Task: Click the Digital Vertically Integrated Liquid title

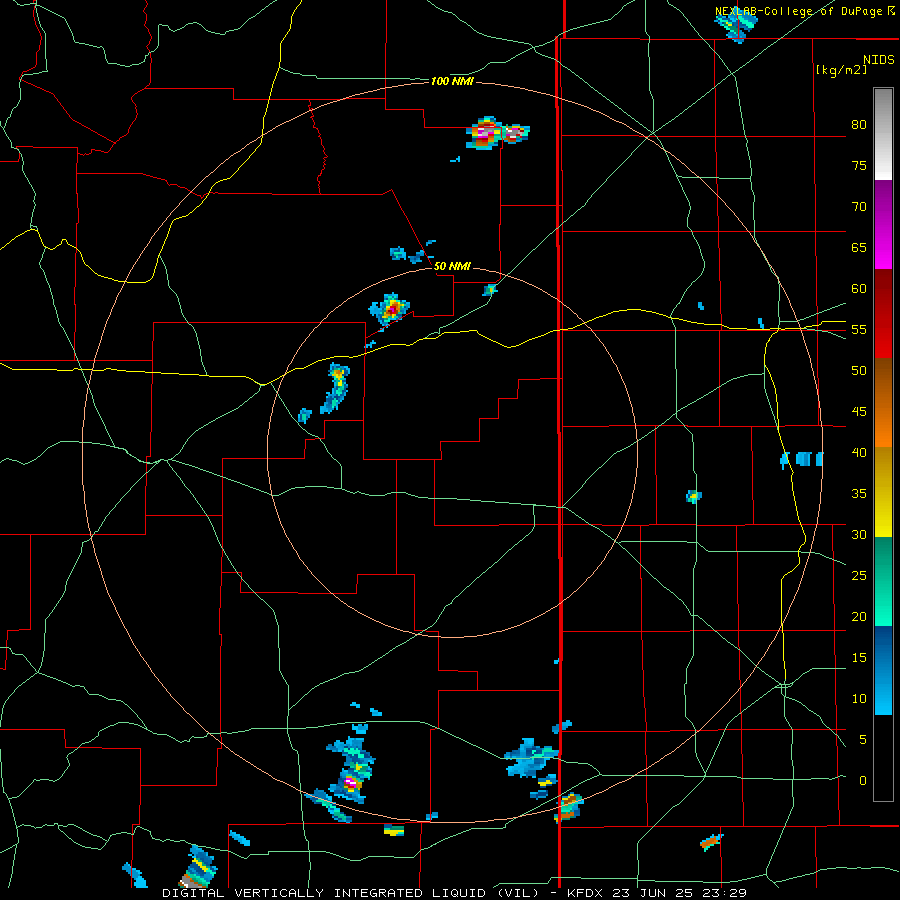Action: 351,893
